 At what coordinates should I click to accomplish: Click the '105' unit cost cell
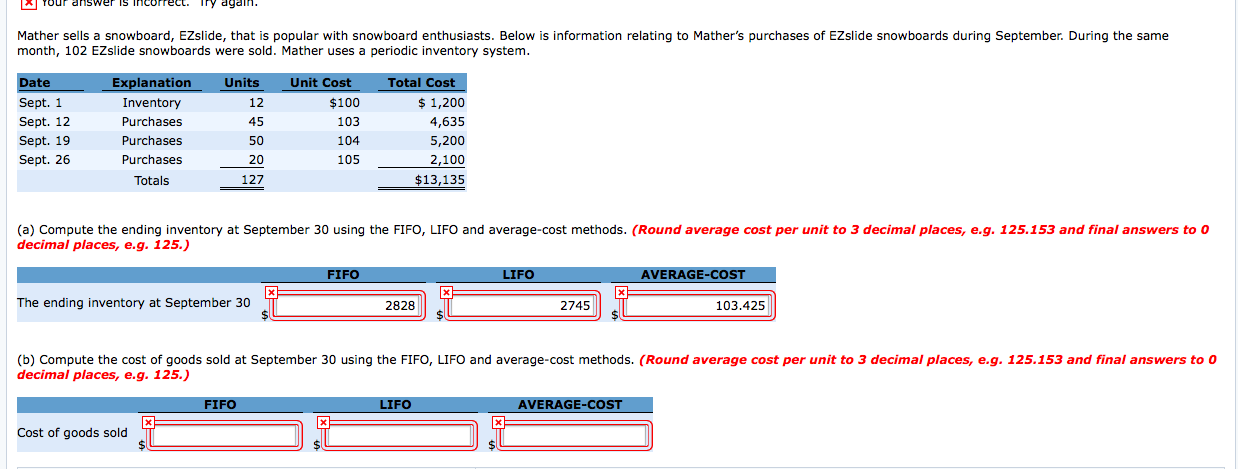[348, 160]
